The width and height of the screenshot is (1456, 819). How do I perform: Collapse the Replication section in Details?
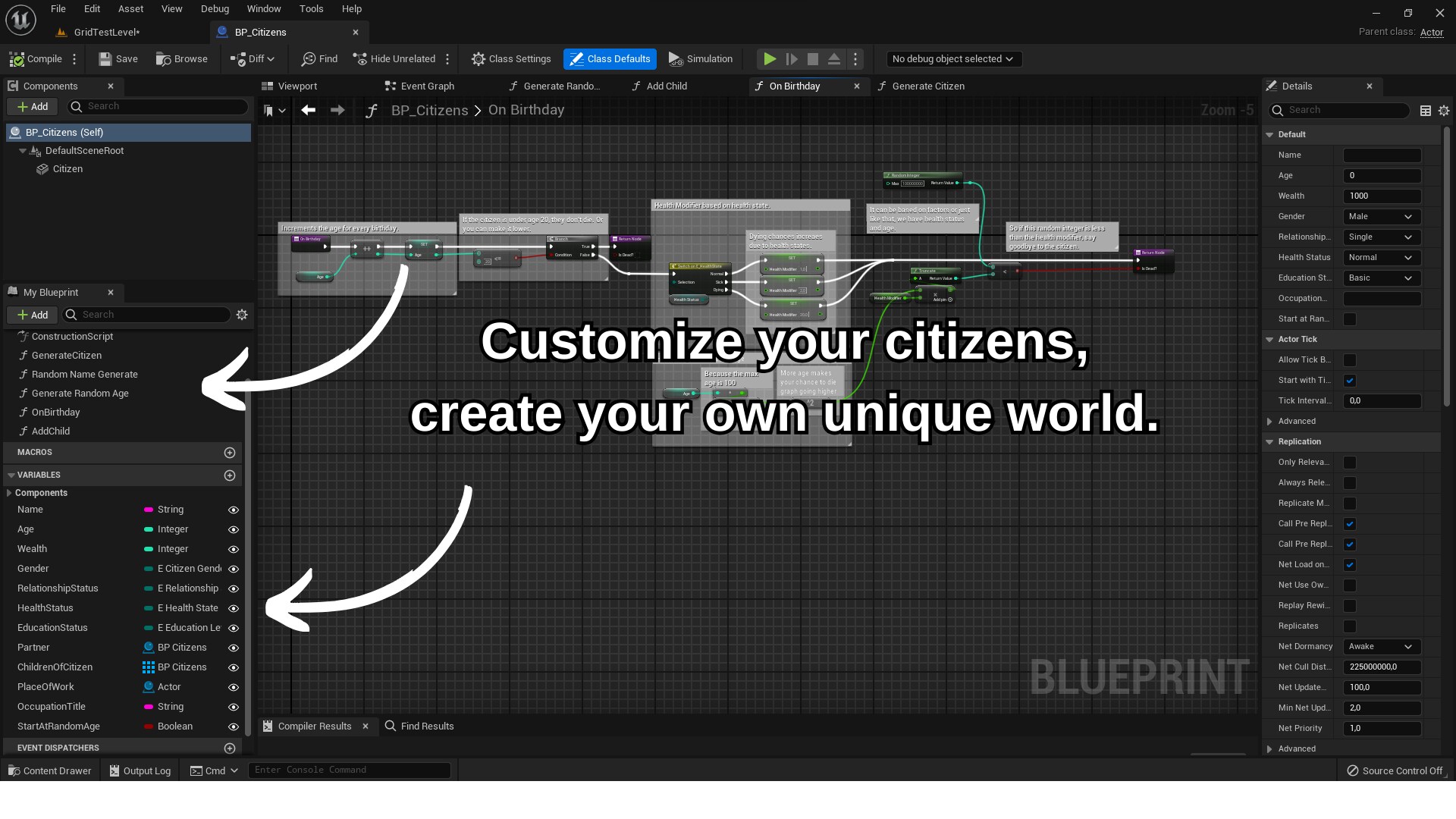tap(1270, 441)
